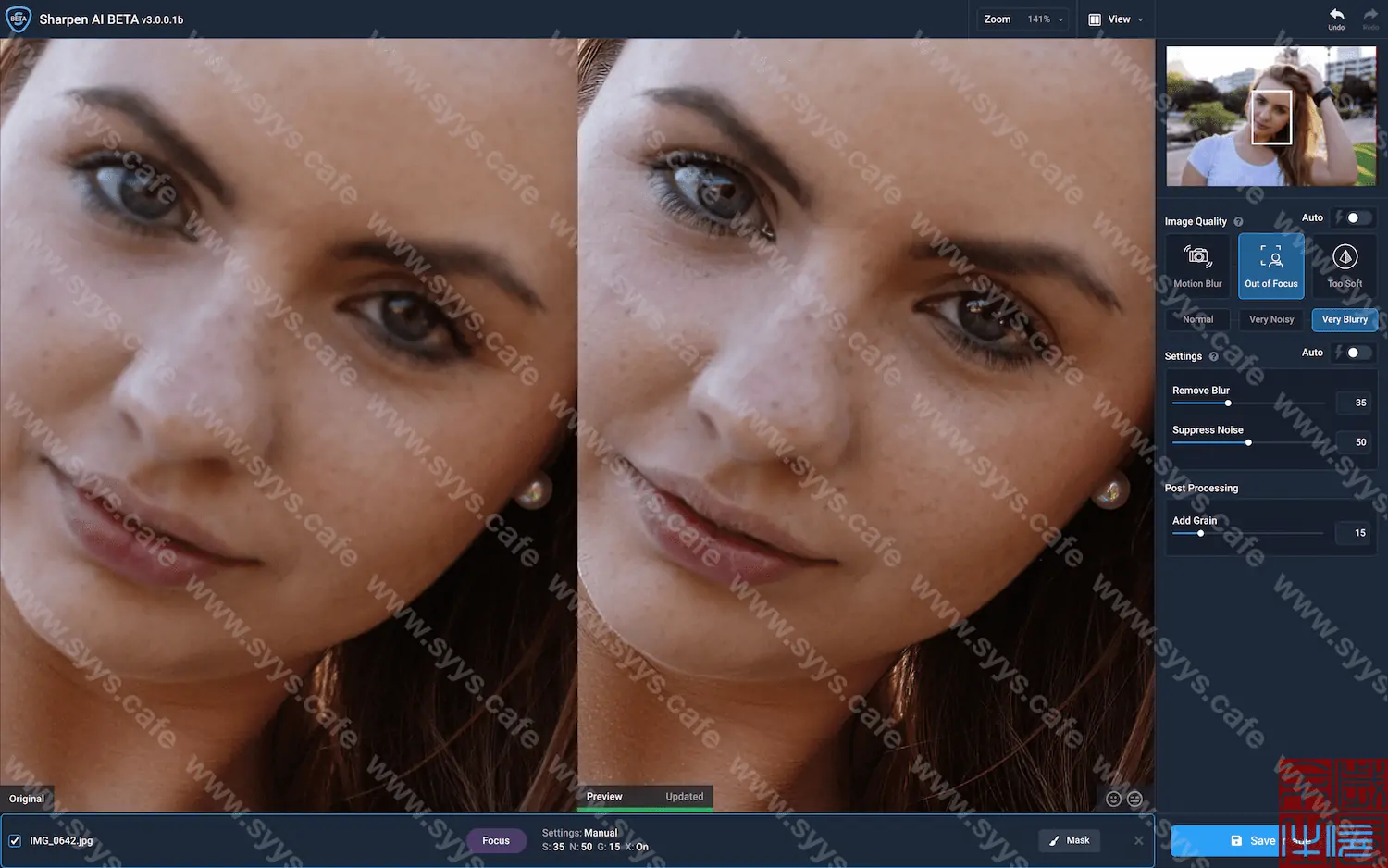This screenshot has height=868, width=1388.
Task: Open Image Quality help question mark
Action: [1238, 222]
